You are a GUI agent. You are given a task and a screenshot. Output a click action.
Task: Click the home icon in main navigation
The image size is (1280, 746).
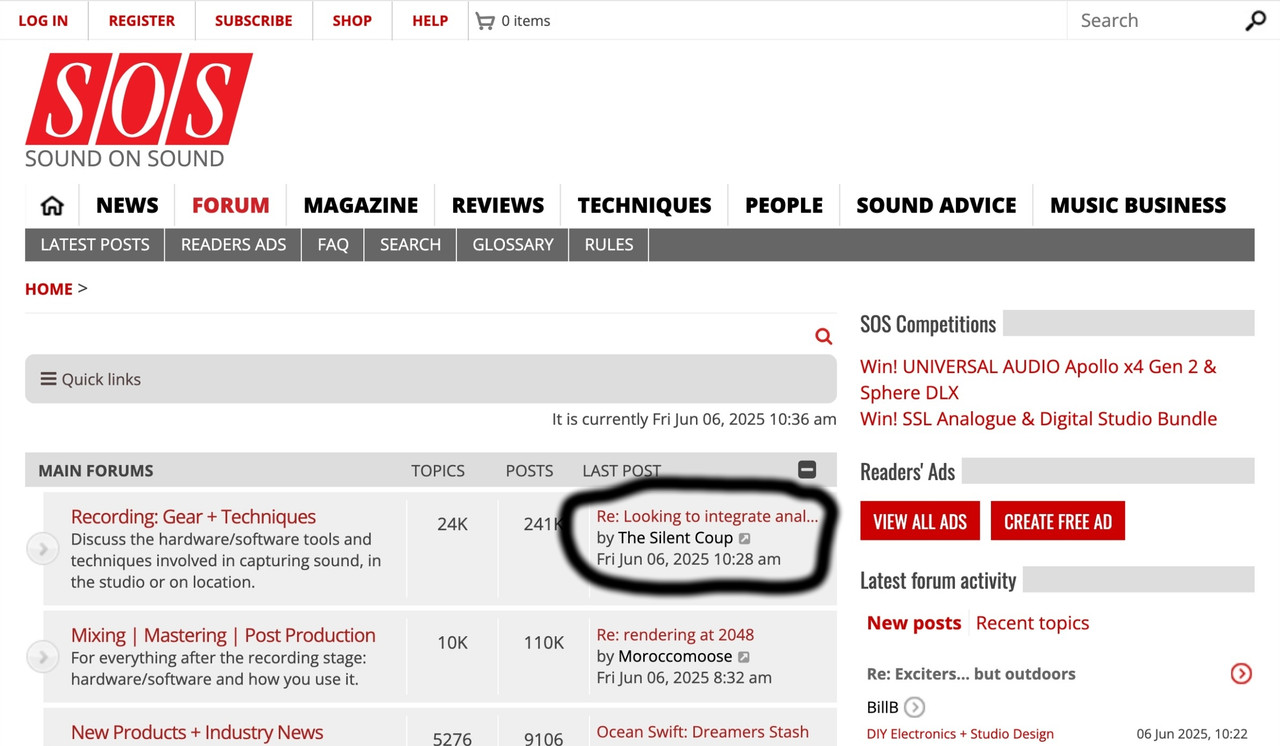(52, 205)
